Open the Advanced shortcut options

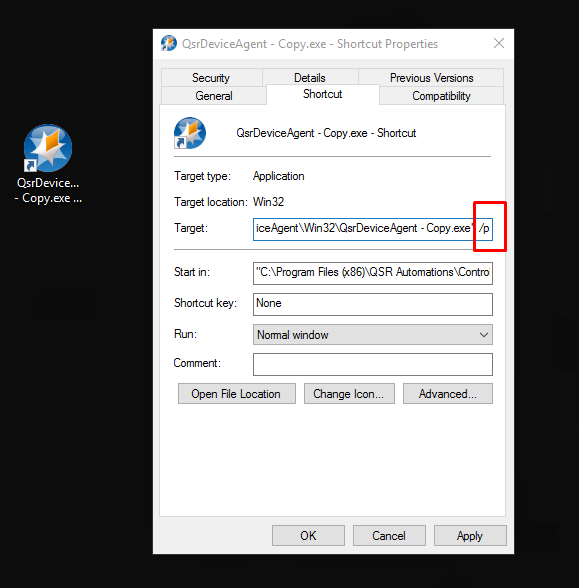click(448, 393)
